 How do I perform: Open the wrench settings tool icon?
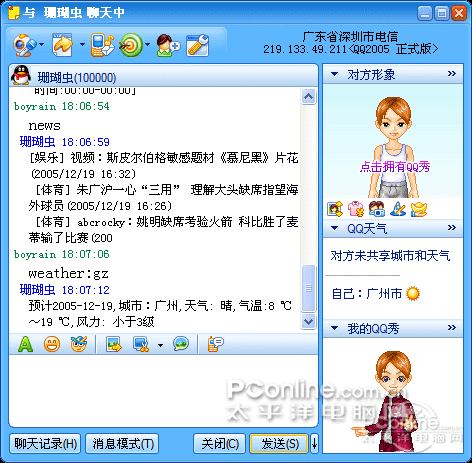(x=197, y=45)
